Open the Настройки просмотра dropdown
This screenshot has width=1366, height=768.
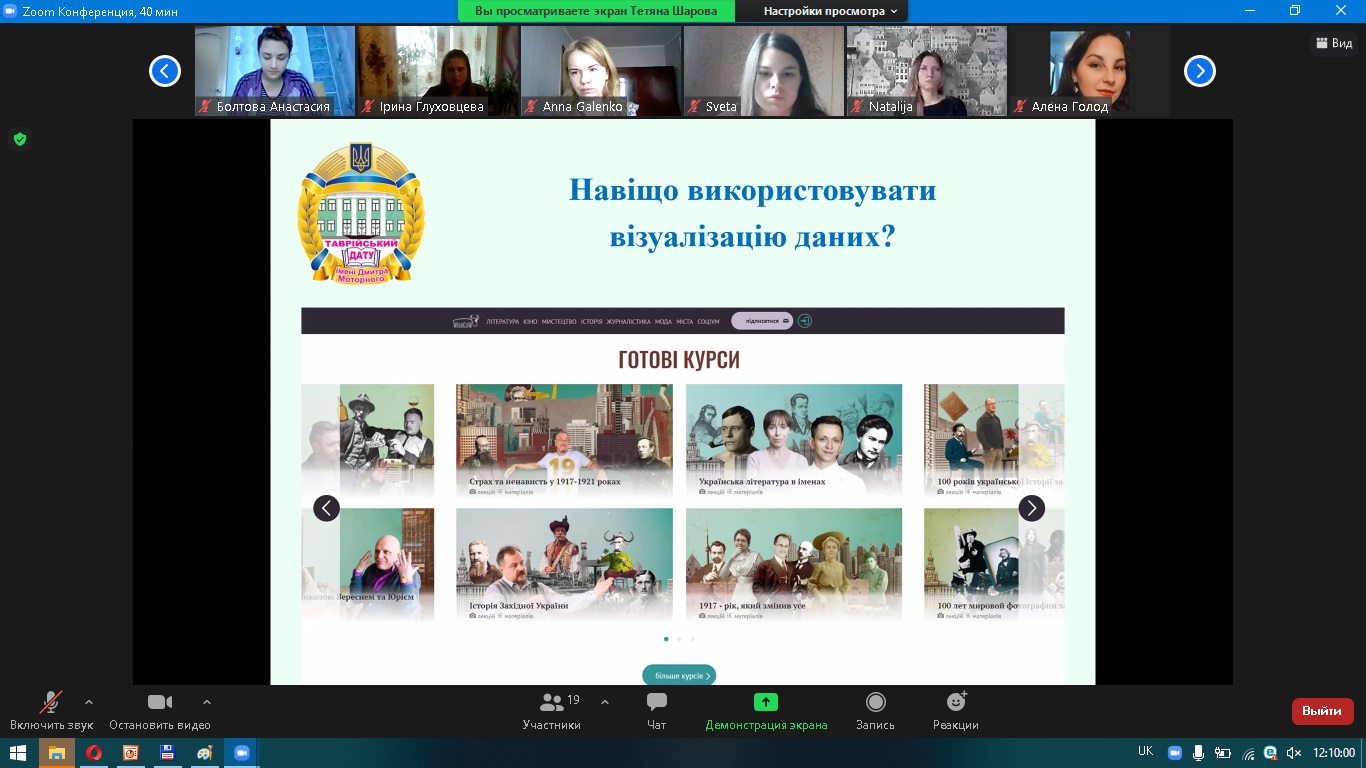point(831,11)
